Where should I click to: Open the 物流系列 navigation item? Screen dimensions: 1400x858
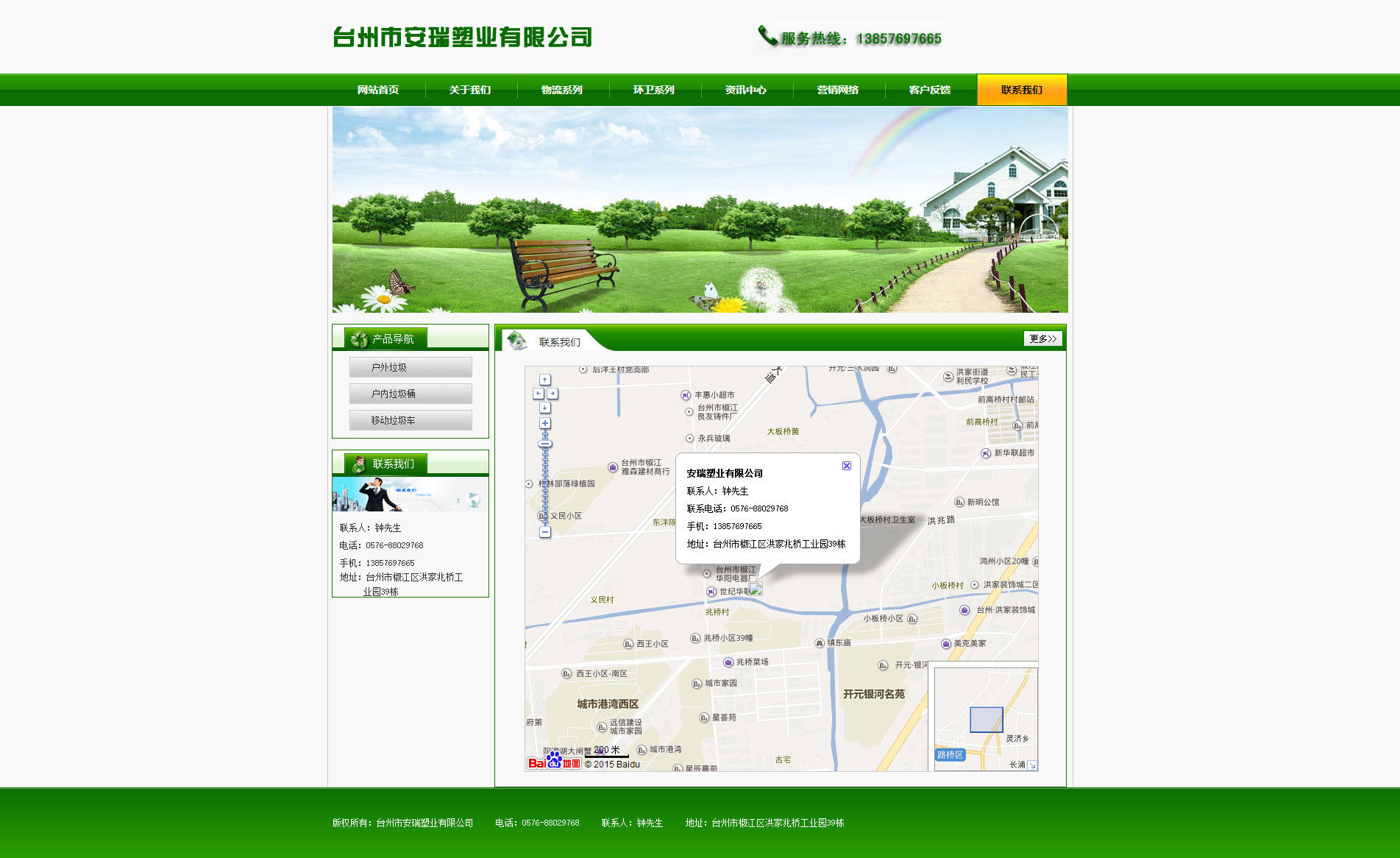(x=562, y=90)
